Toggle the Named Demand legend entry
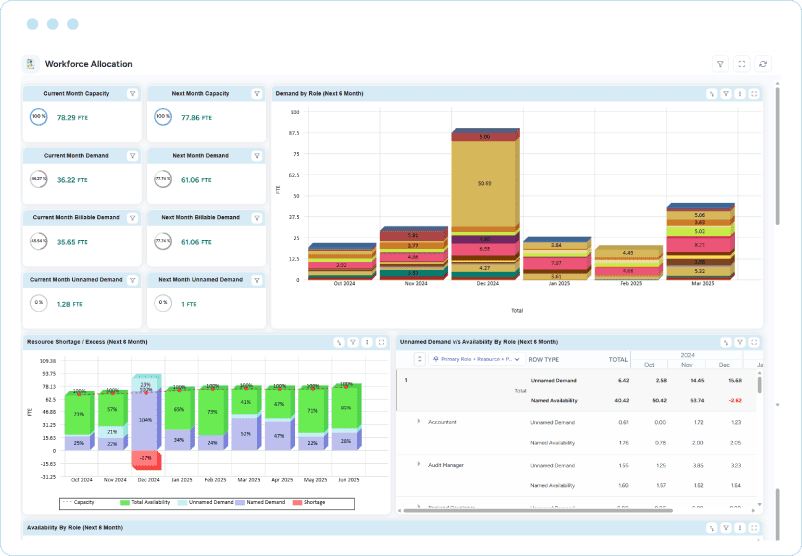The width and height of the screenshot is (802, 556). tap(260, 502)
